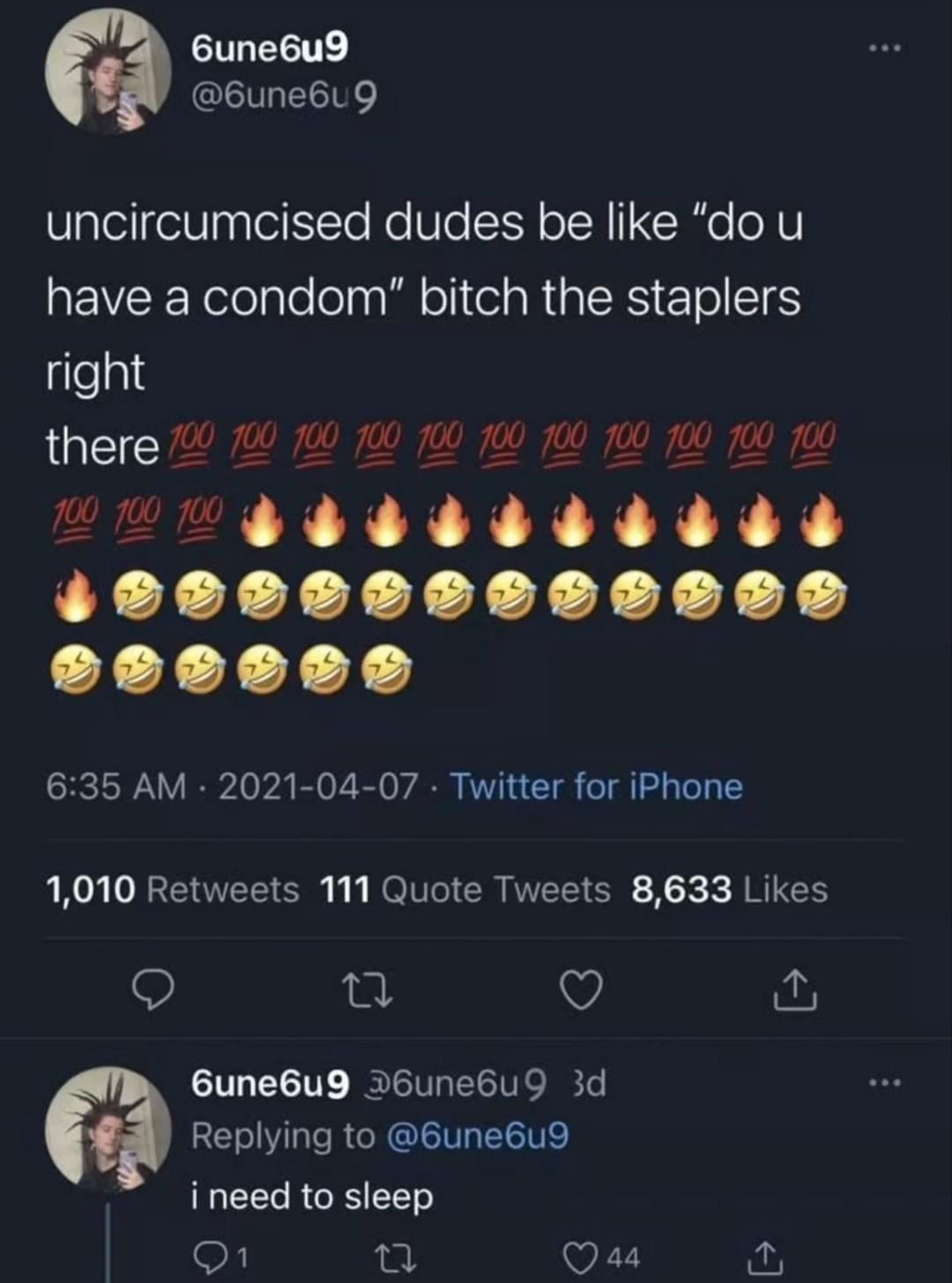Open the @6une6u9 mention in reply
This screenshot has width=952, height=1283.
477,1136
